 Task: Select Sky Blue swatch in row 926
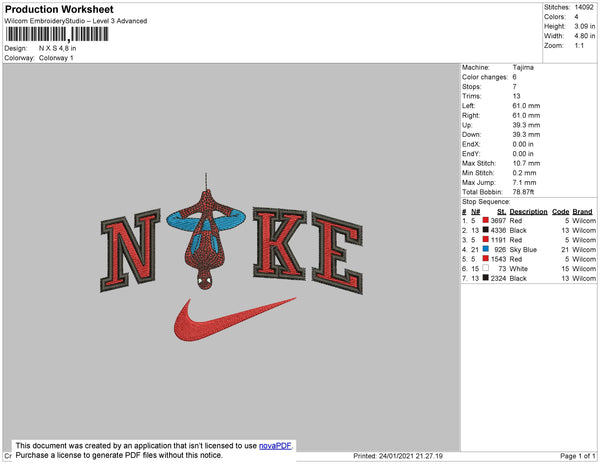pyautogui.click(x=486, y=249)
